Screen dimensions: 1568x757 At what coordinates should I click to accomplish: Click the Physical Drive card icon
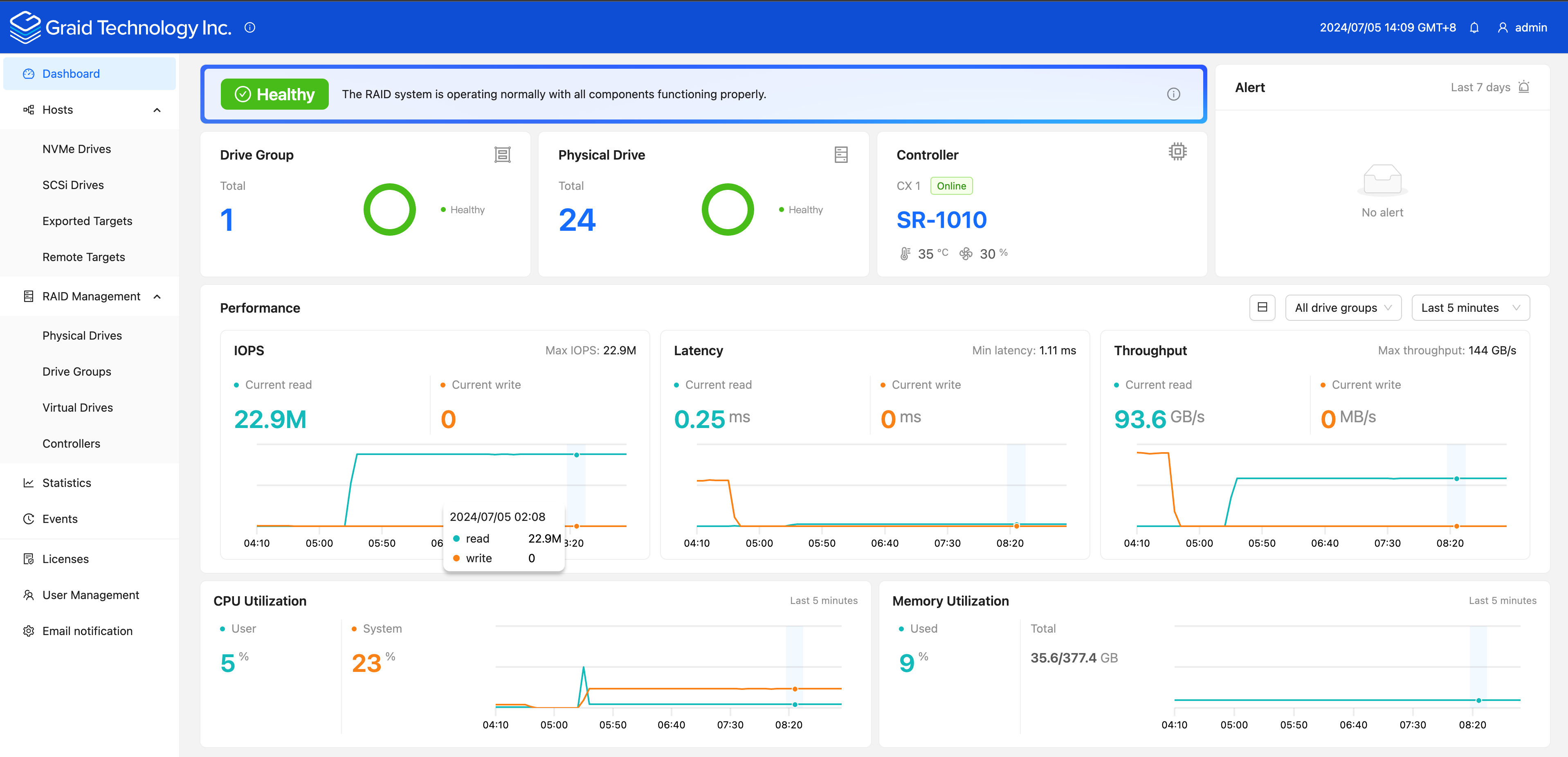coord(840,155)
